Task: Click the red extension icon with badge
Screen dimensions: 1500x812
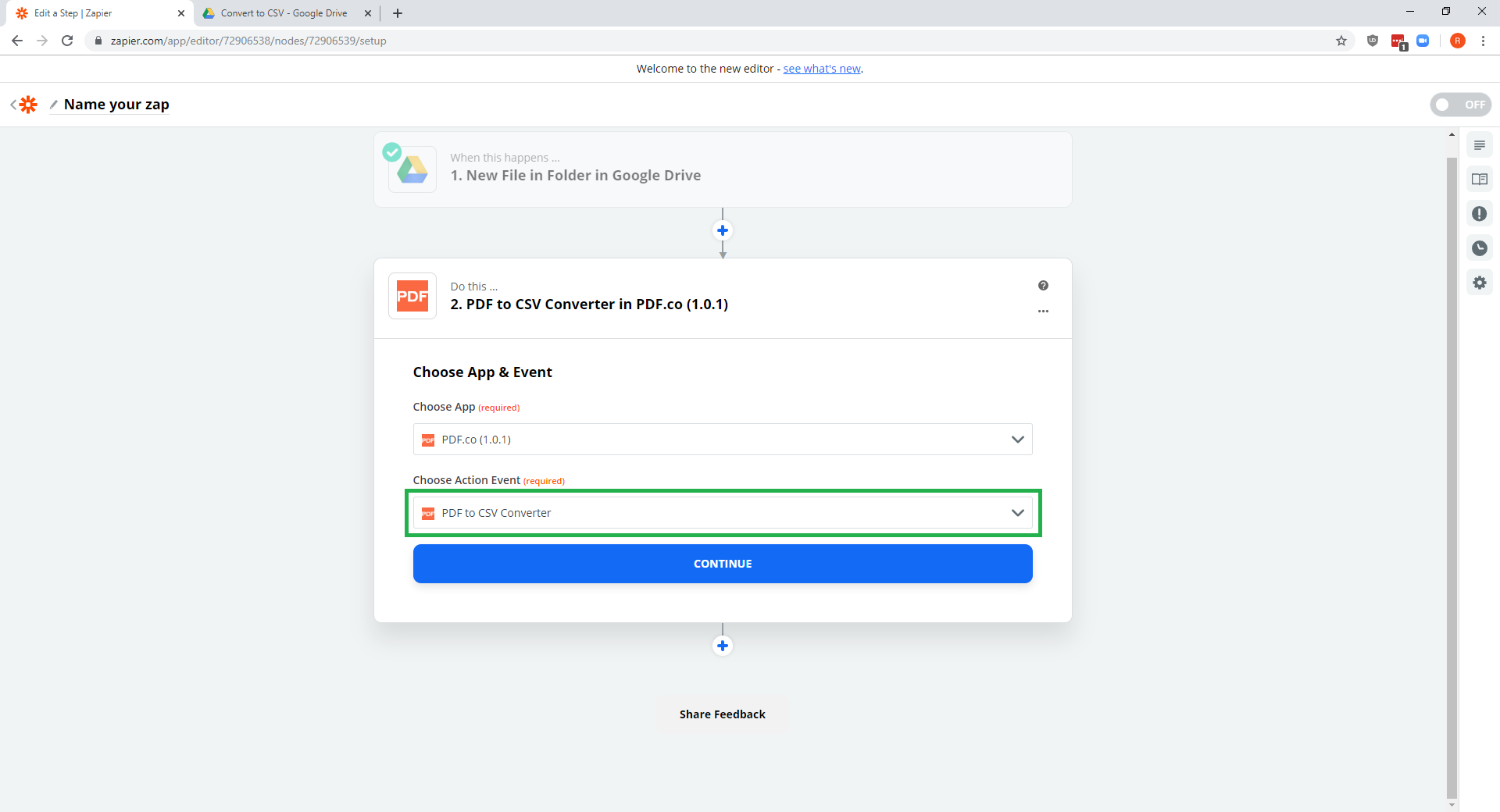Action: click(x=1398, y=41)
